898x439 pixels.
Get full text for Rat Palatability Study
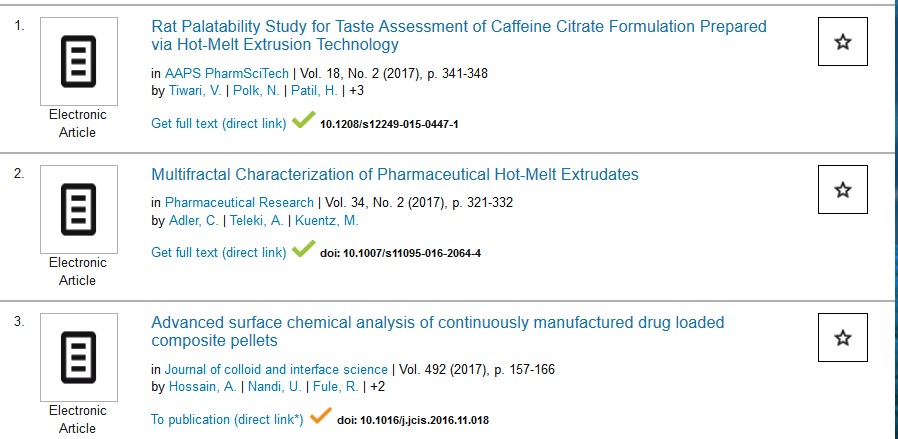[x=218, y=123]
